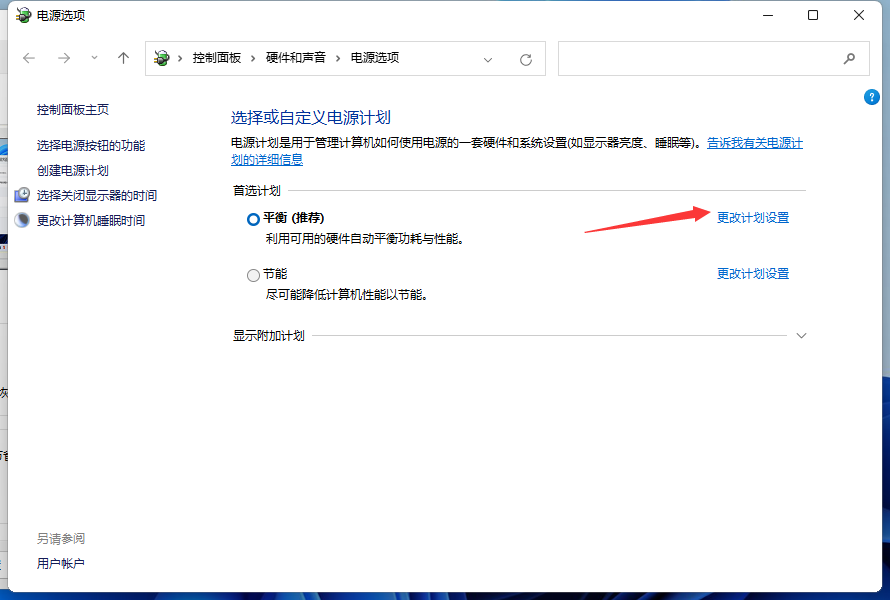Click the search magnifier icon
Viewport: 890px width, 600px height.
click(x=850, y=59)
